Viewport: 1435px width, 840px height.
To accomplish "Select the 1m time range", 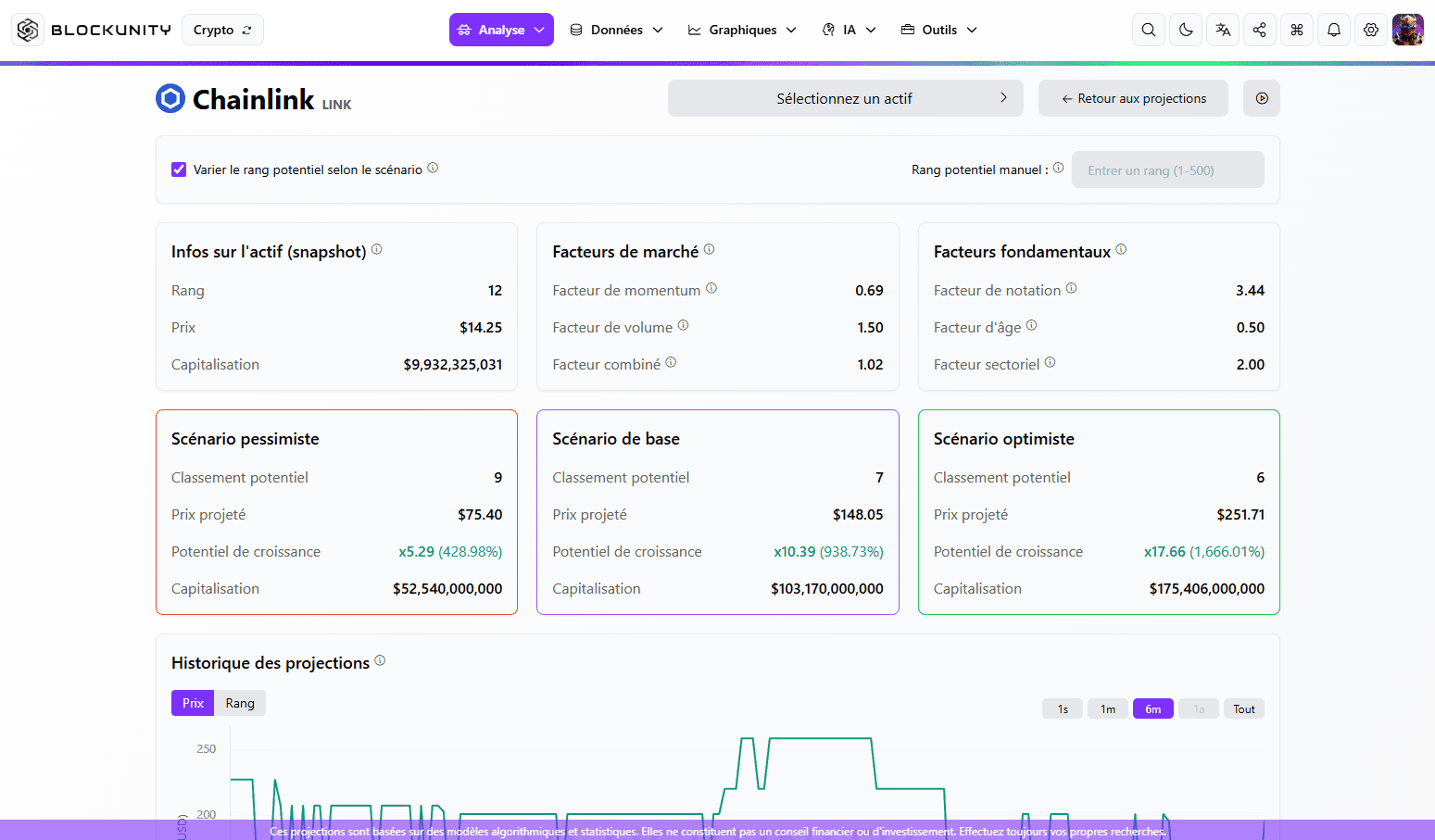I will (1108, 708).
